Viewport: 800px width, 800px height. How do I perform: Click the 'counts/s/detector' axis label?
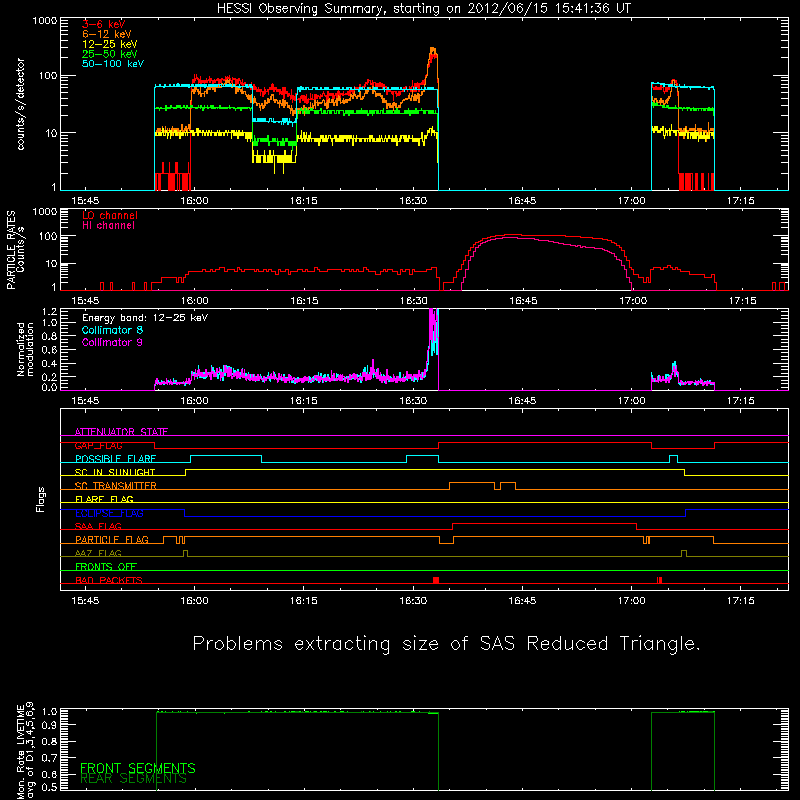[x=20, y=104]
